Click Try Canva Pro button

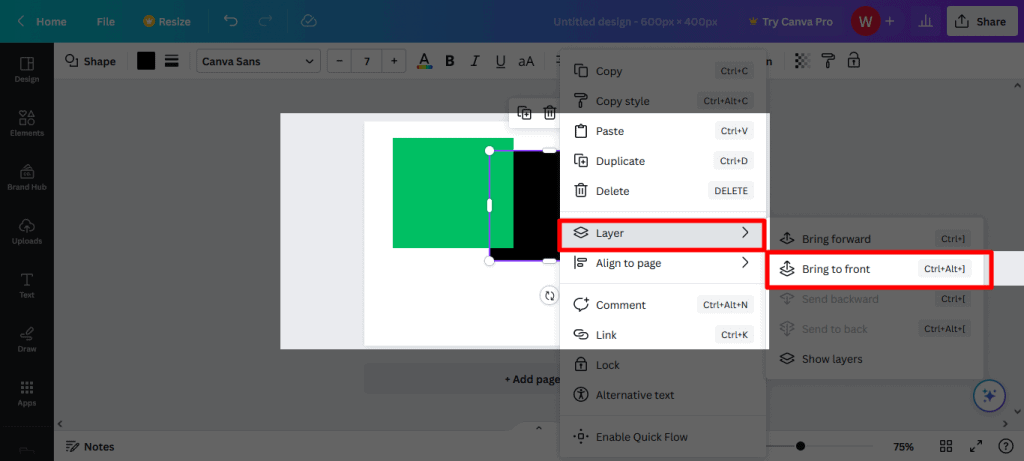793,21
